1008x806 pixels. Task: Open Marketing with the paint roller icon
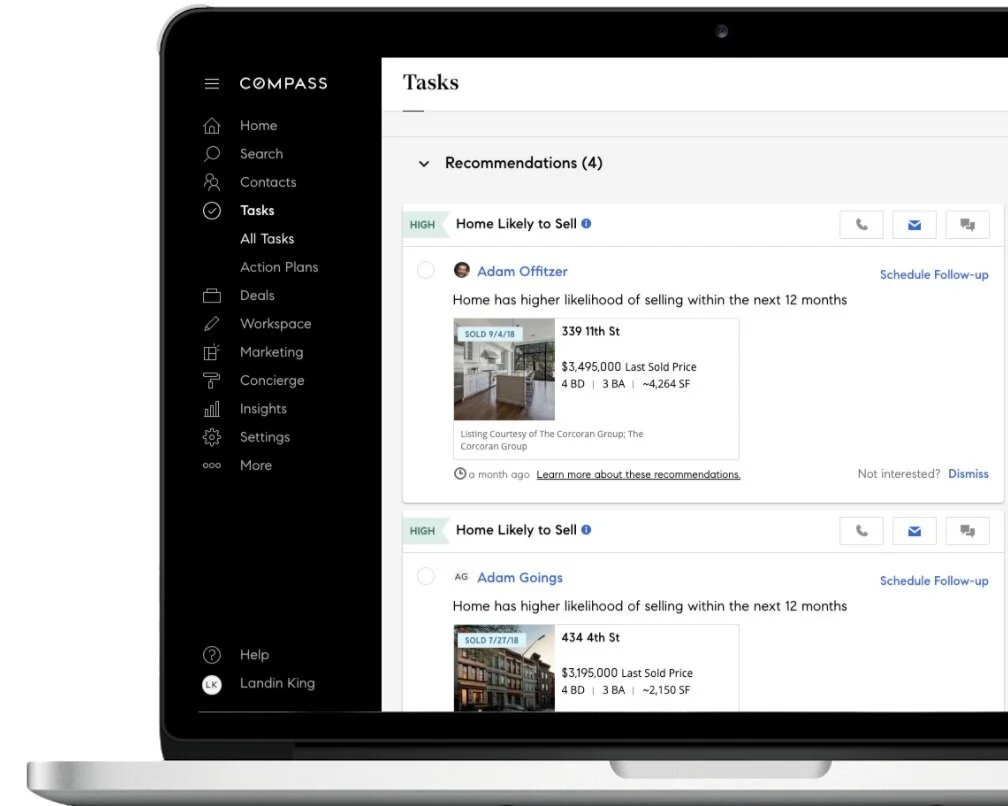211,352
